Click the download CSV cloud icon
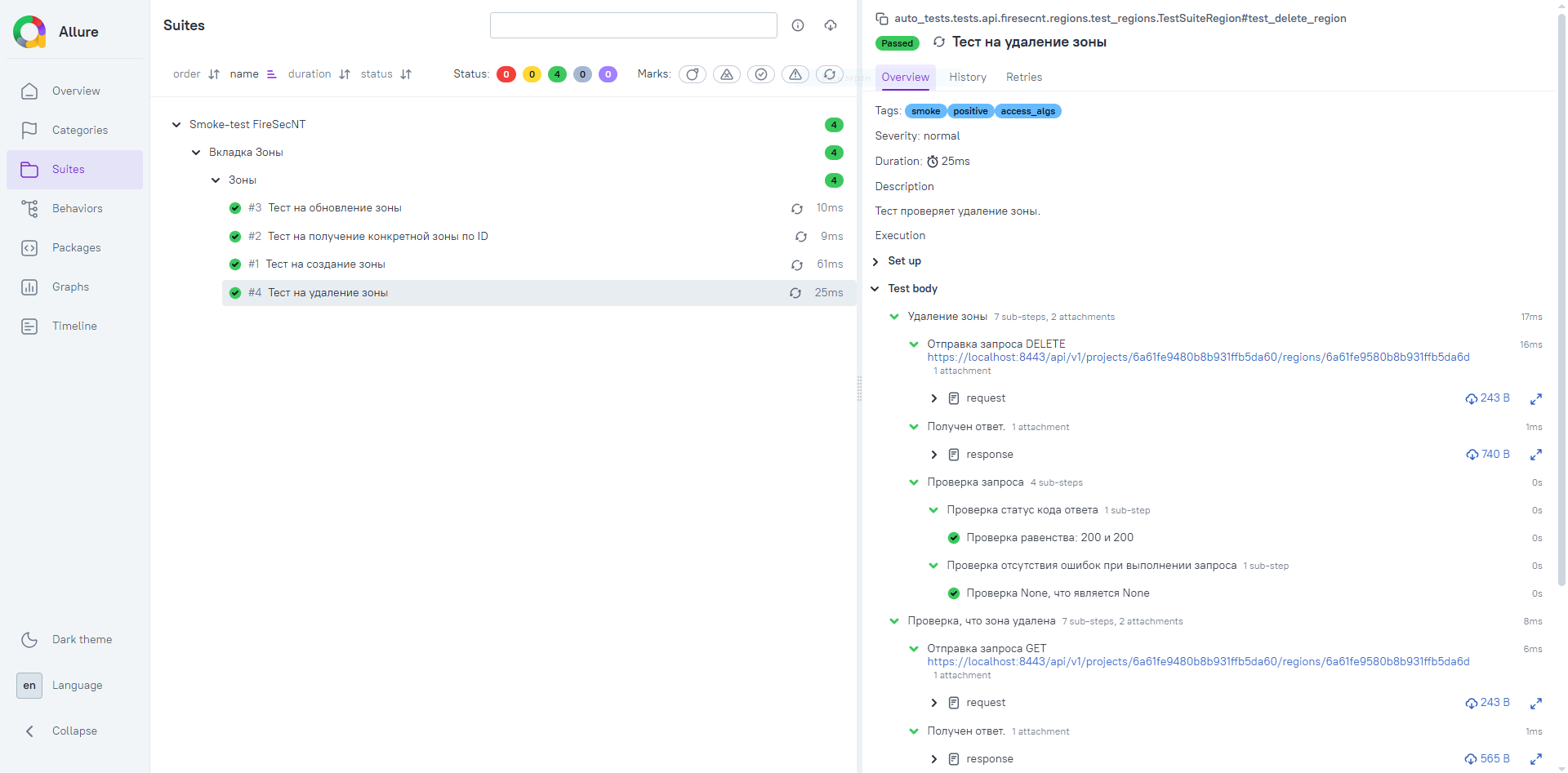This screenshot has width=1568, height=773. tap(831, 25)
